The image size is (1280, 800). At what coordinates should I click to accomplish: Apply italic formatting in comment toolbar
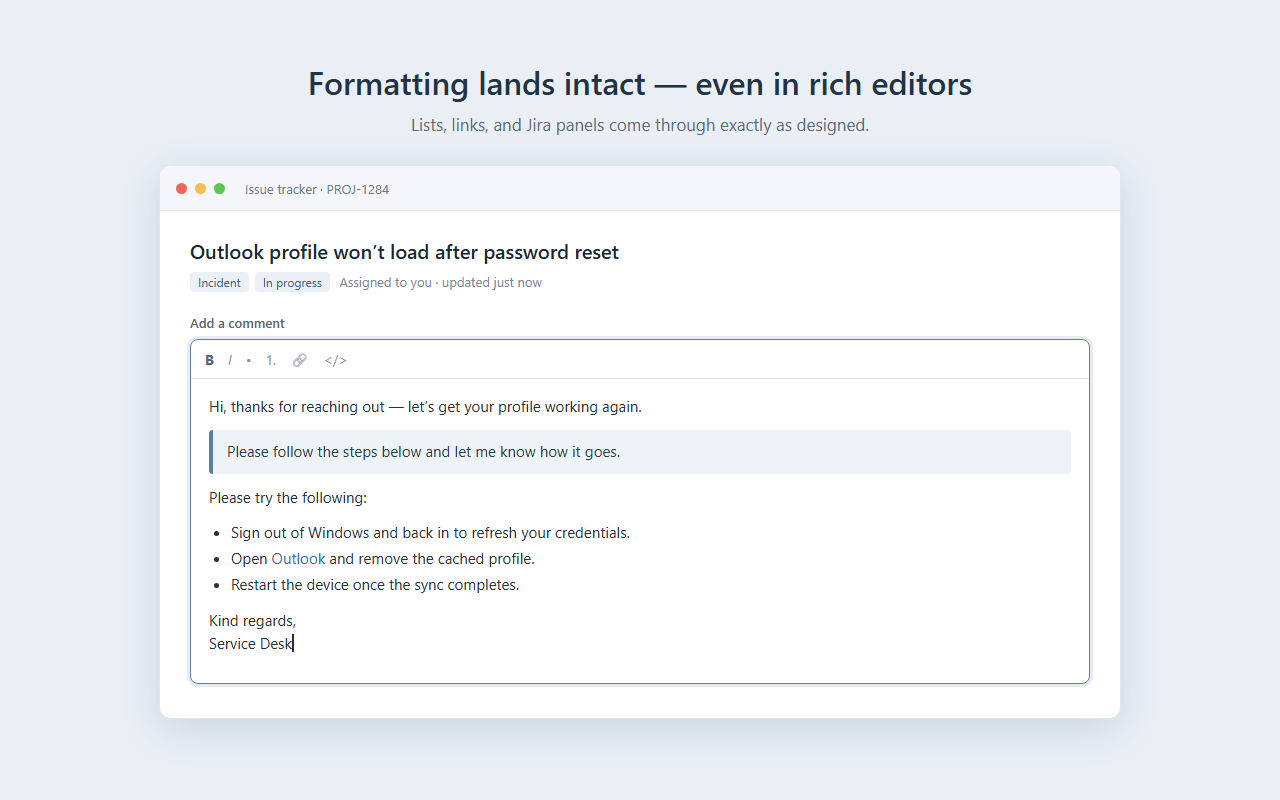coord(230,360)
